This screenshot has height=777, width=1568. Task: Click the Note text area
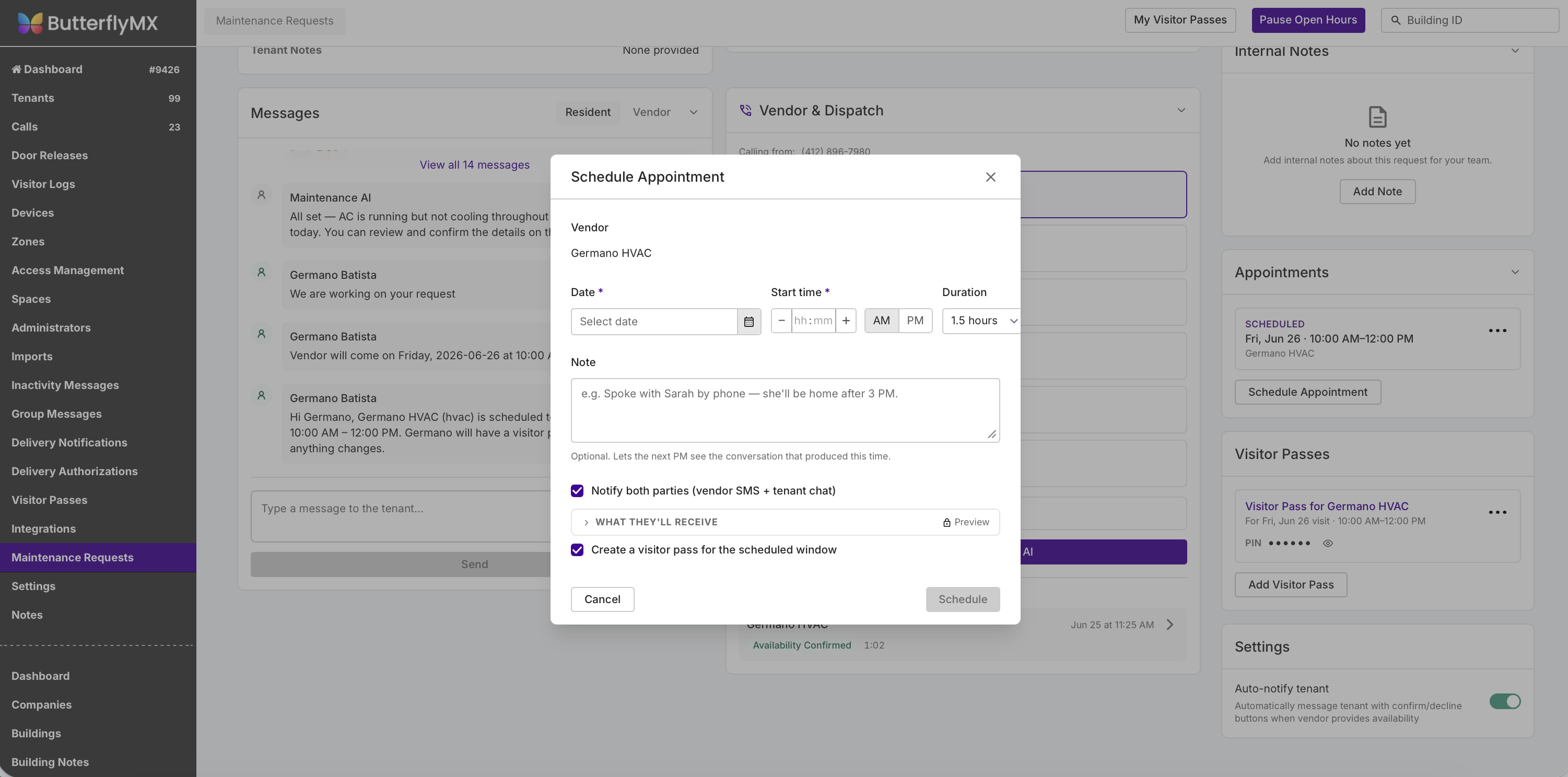click(x=785, y=410)
